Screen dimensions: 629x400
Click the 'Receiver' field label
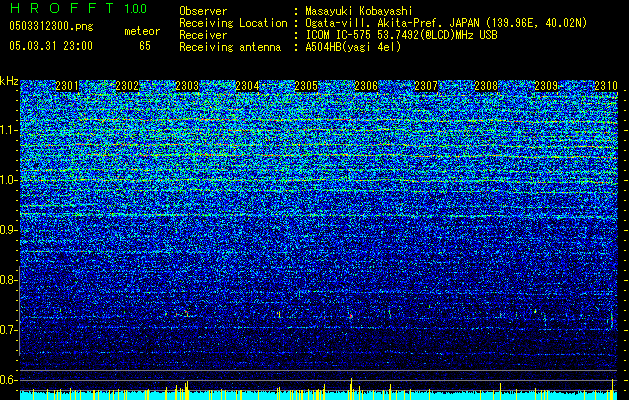[x=203, y=35]
